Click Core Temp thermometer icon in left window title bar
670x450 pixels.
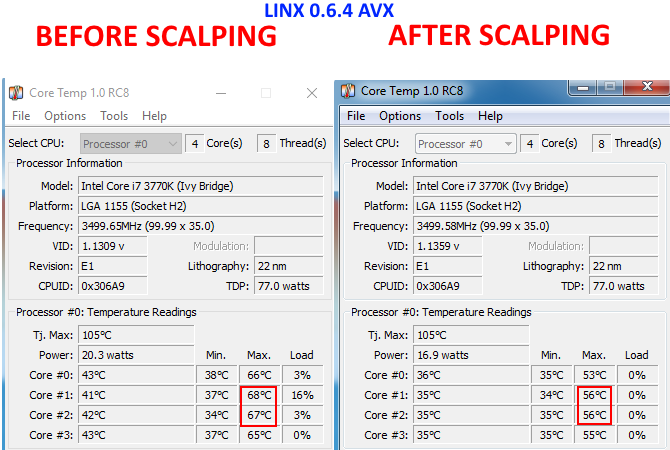[17, 93]
